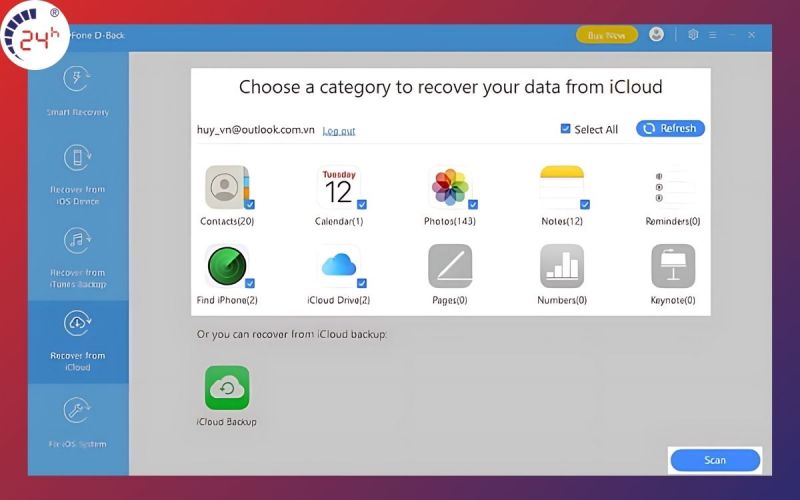Click the Pages(0) label
Screen dimensions: 800x500
pos(450,300)
